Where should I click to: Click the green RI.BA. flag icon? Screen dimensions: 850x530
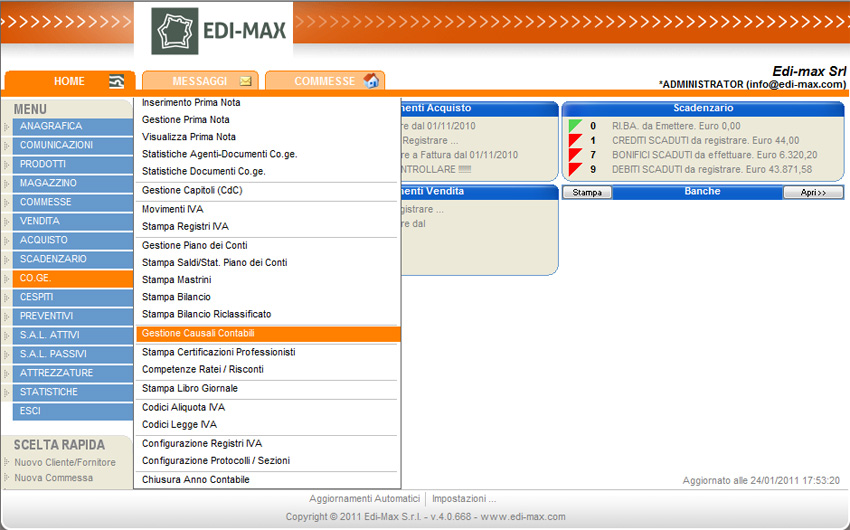[575, 126]
